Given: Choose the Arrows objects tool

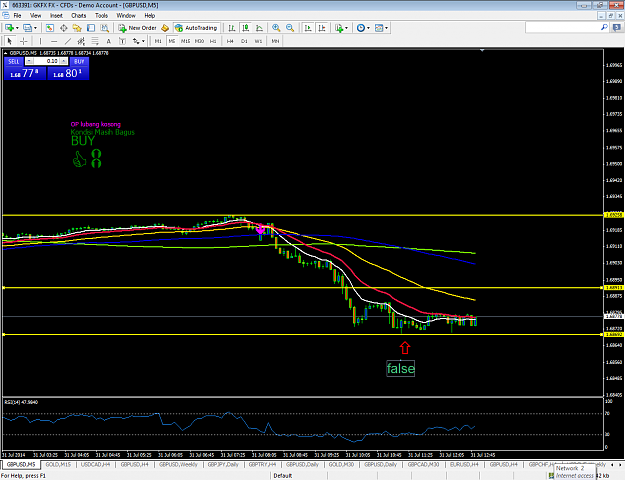Looking at the screenshot, I should point(136,41).
